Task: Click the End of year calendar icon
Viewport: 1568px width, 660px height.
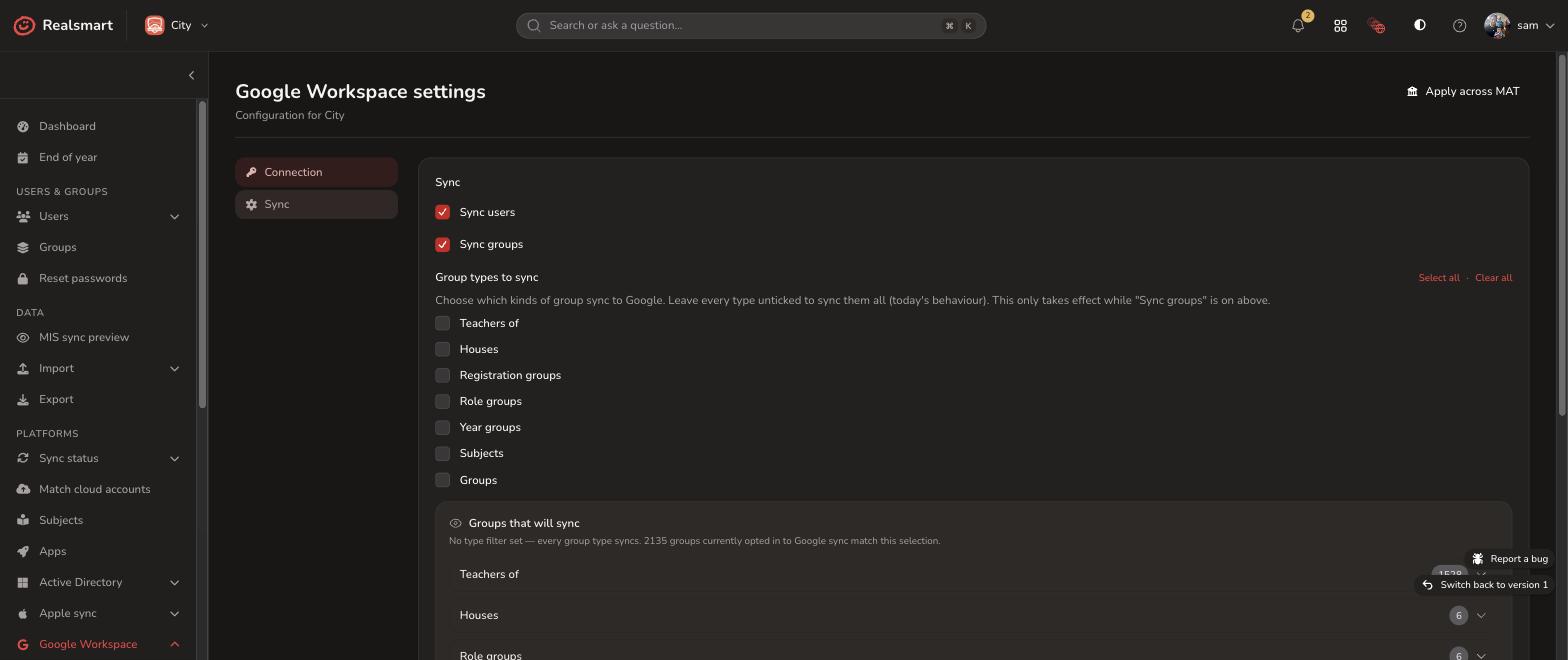Action: click(23, 157)
